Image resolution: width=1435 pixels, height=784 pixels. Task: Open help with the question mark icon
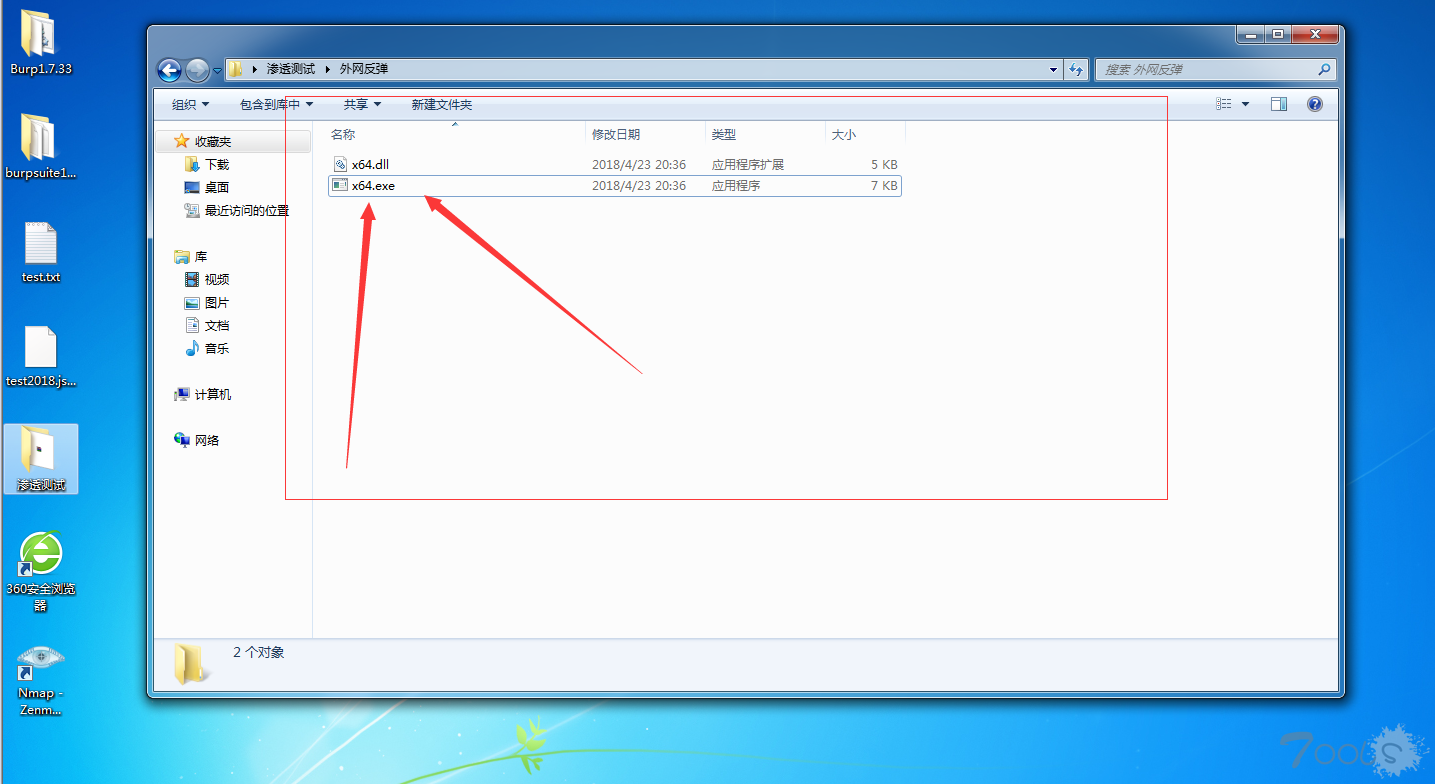1315,104
